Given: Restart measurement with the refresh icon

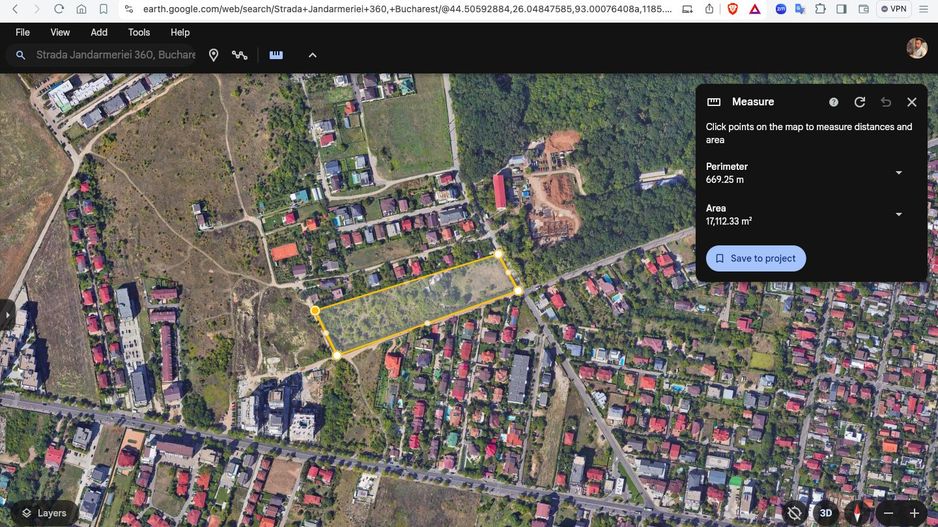Looking at the screenshot, I should [x=860, y=102].
